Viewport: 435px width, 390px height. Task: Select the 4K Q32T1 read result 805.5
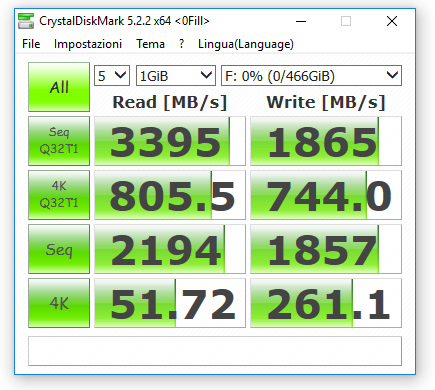point(170,195)
